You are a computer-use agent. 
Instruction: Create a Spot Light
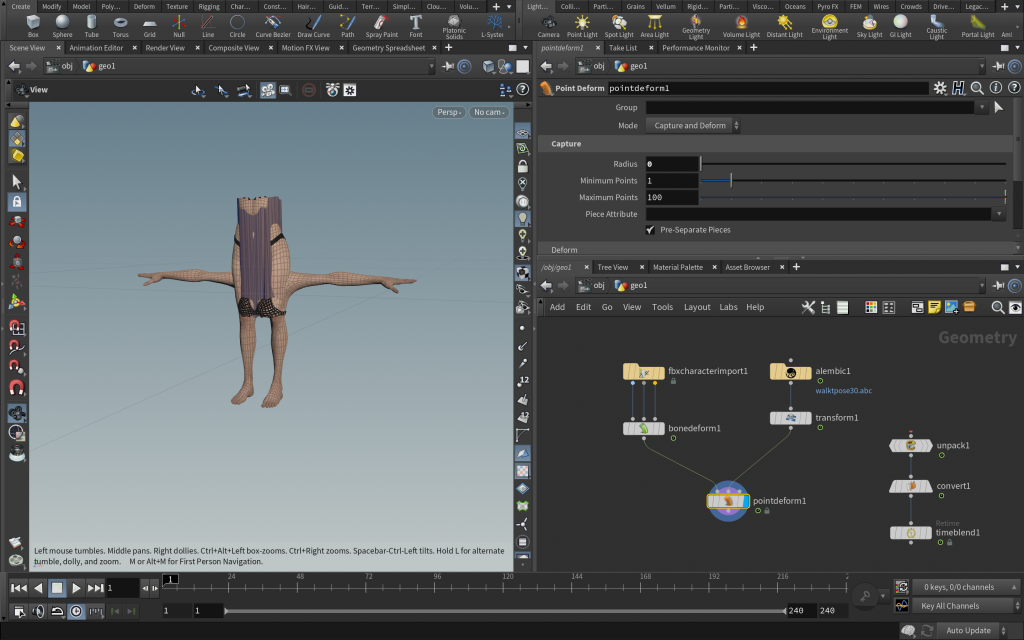pos(618,27)
